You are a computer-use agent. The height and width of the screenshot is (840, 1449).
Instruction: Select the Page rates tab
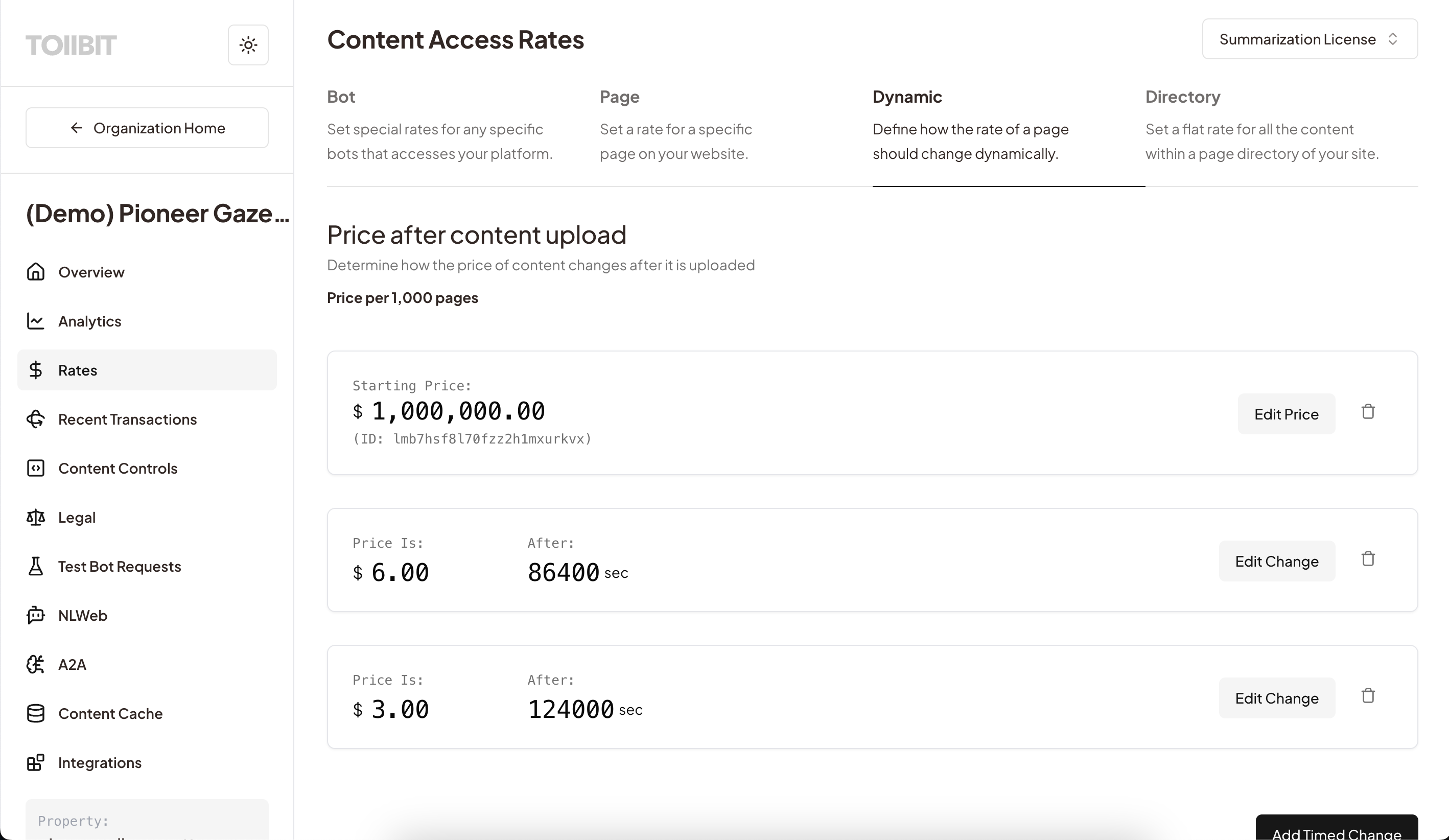619,97
